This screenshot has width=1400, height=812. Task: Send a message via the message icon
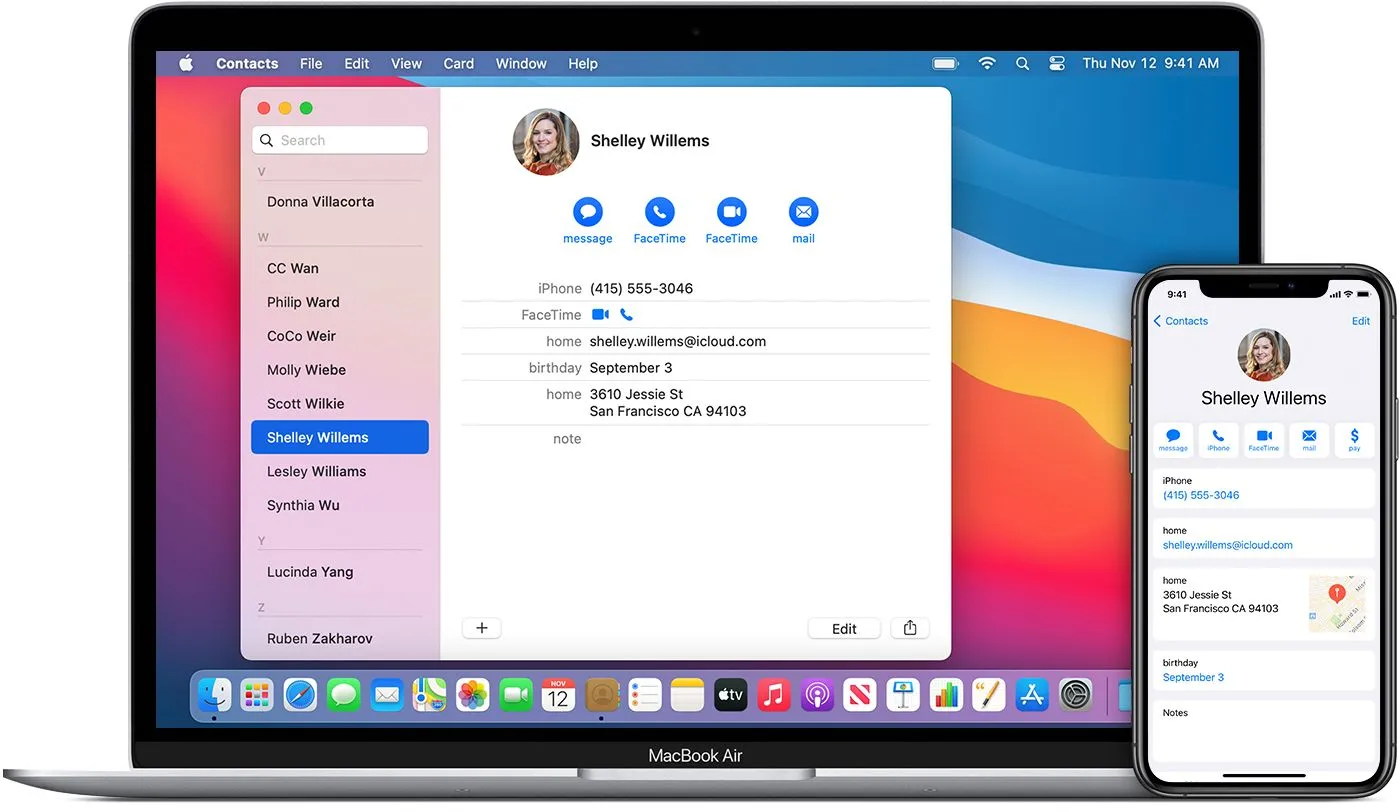point(587,211)
